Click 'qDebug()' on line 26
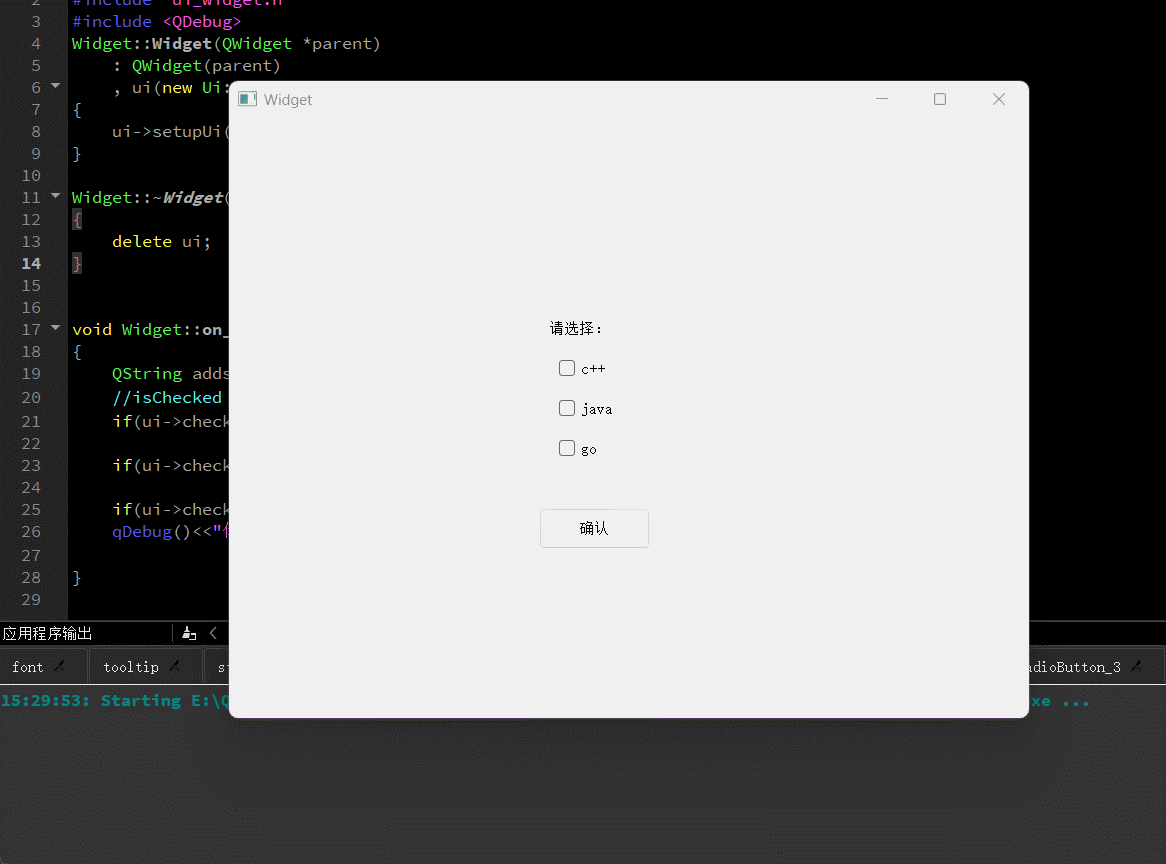The width and height of the screenshot is (1166, 864). click(x=152, y=532)
